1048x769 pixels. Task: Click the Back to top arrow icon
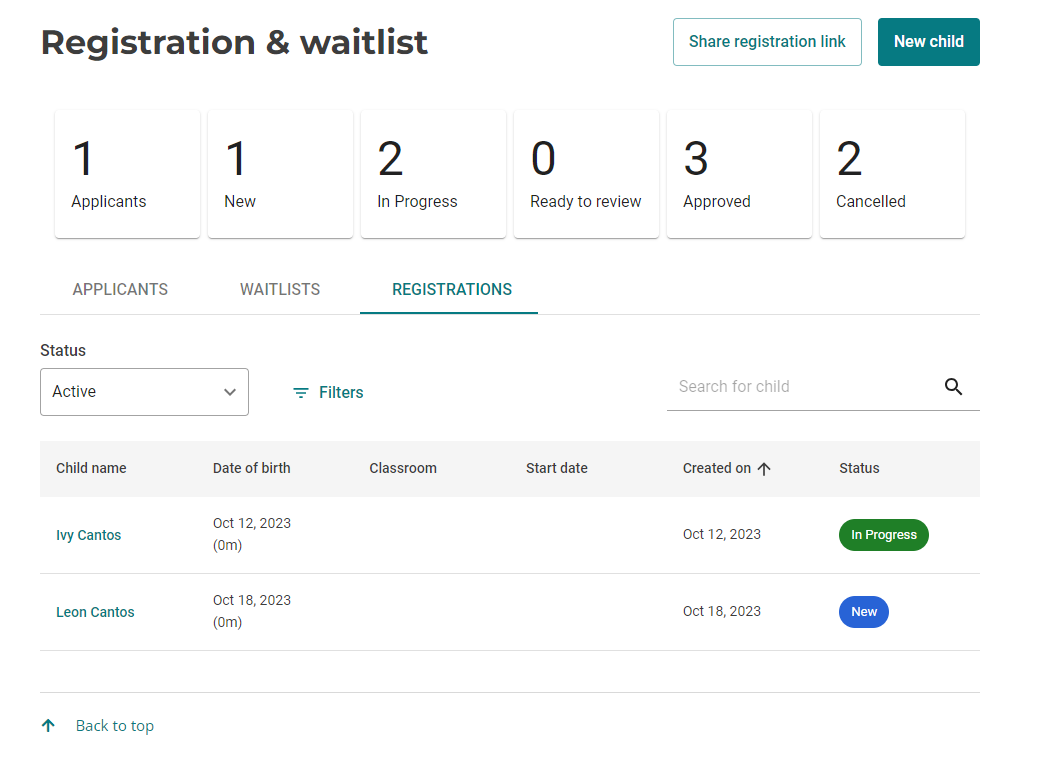coord(48,725)
